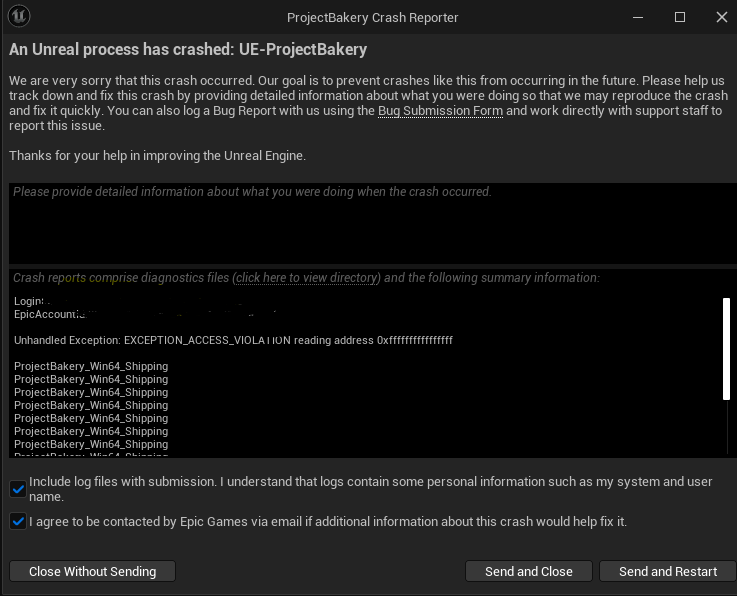Choose Send and Restart
Screen dimensions: 737x596
(x=667, y=571)
